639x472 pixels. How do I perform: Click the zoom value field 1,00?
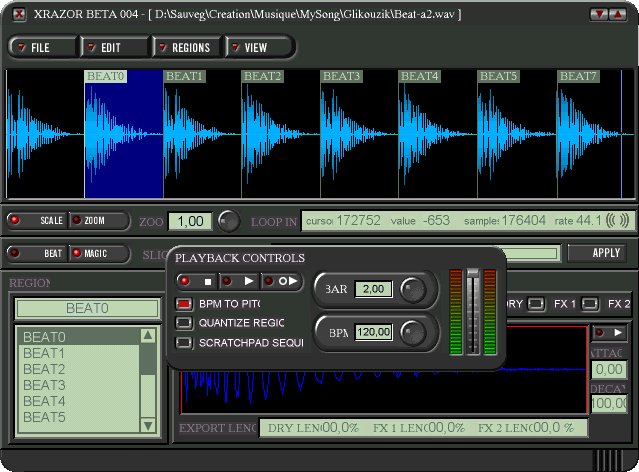(190, 221)
